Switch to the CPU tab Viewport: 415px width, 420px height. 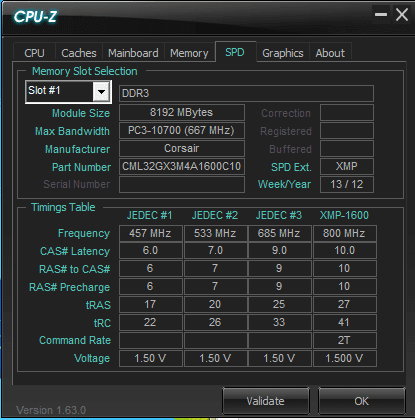[34, 53]
